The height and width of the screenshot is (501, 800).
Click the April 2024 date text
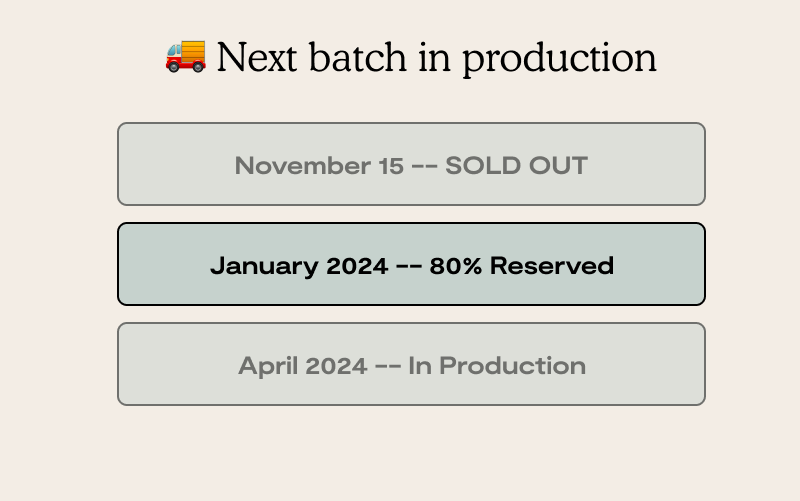(303, 366)
